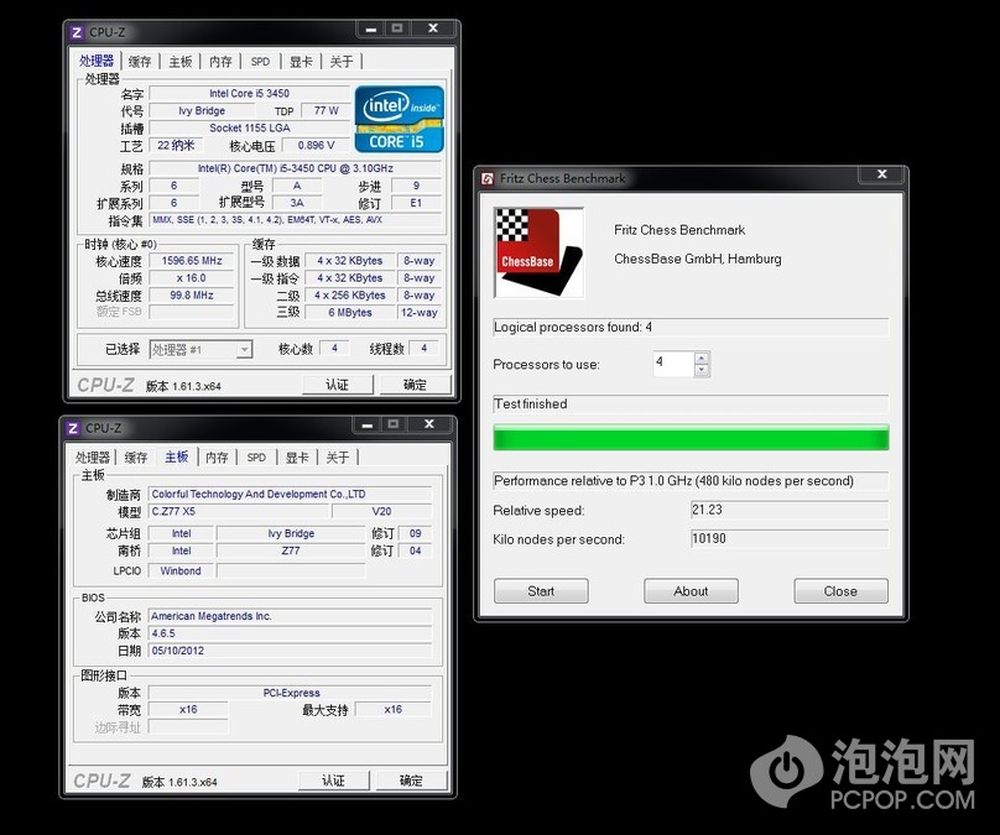This screenshot has height=835, width=1000.
Task: Click the CPU-Z icon in top window title bar
Action: tap(76, 32)
